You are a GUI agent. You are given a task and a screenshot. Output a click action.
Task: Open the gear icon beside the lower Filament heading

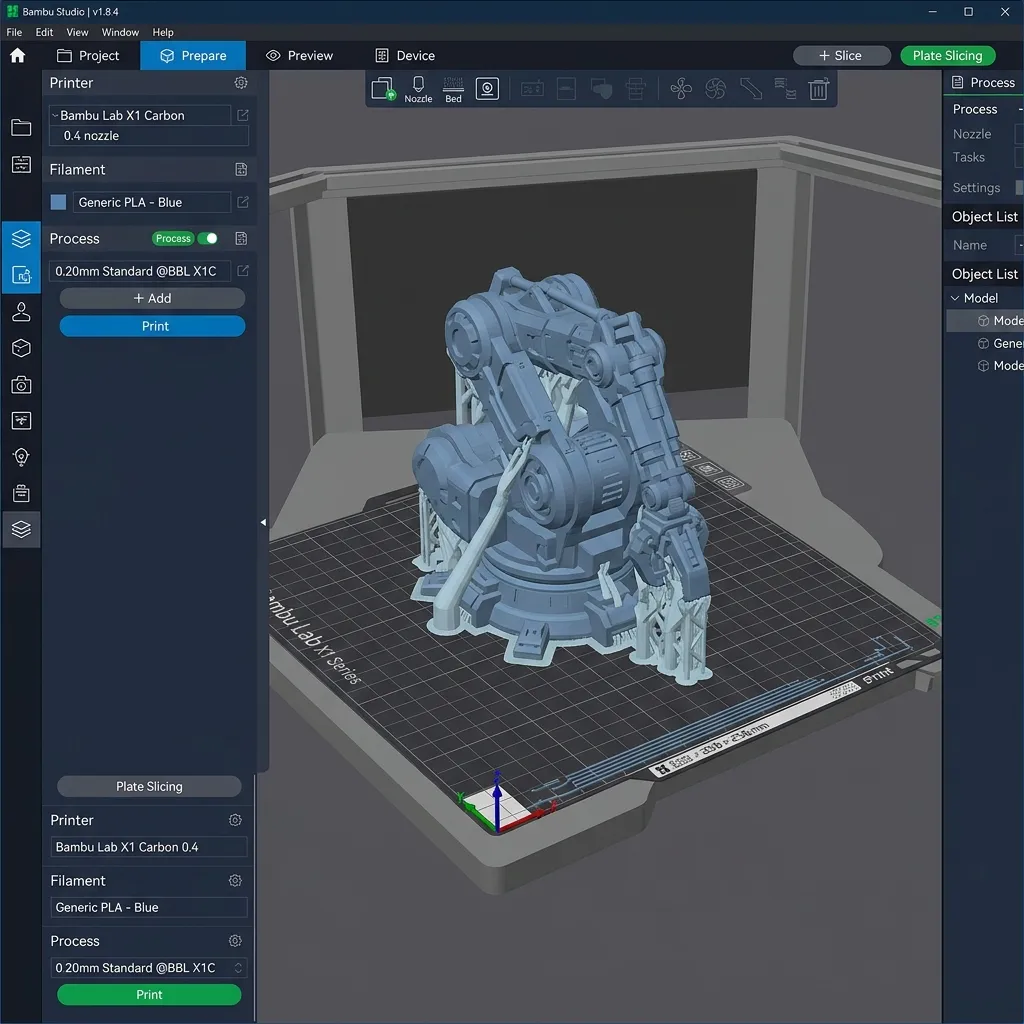[x=235, y=880]
